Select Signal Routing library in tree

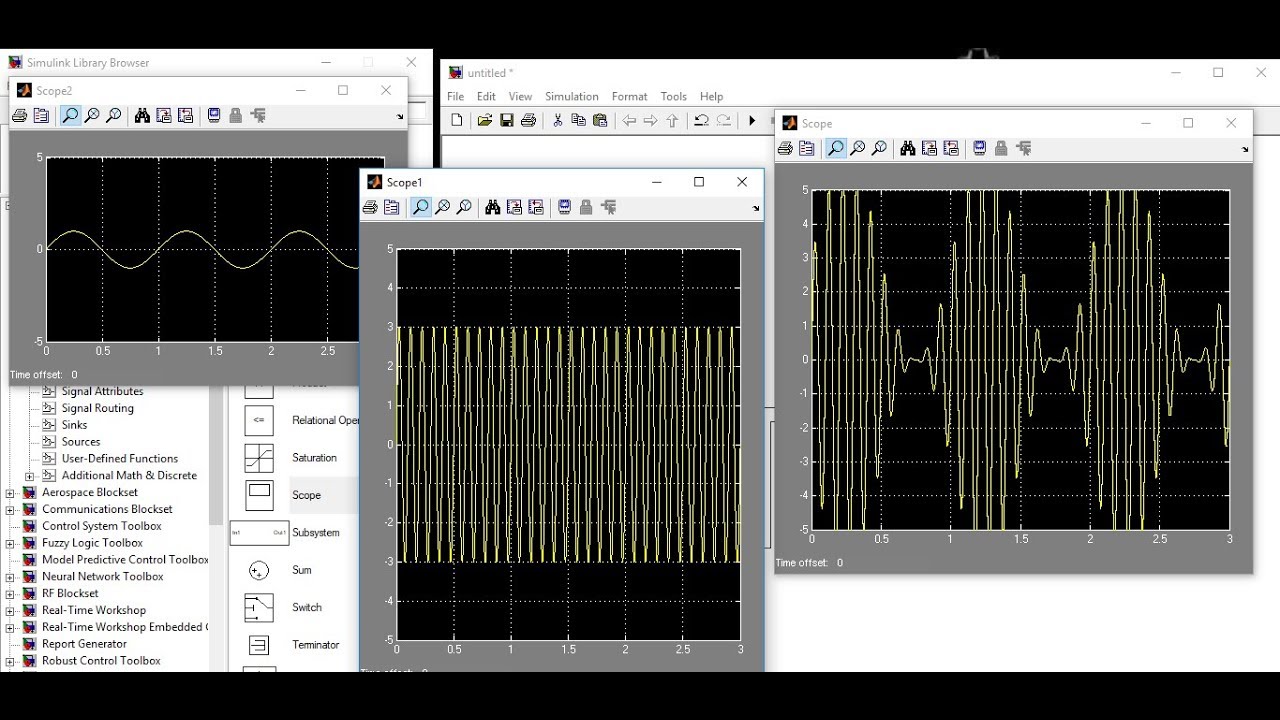coord(97,408)
